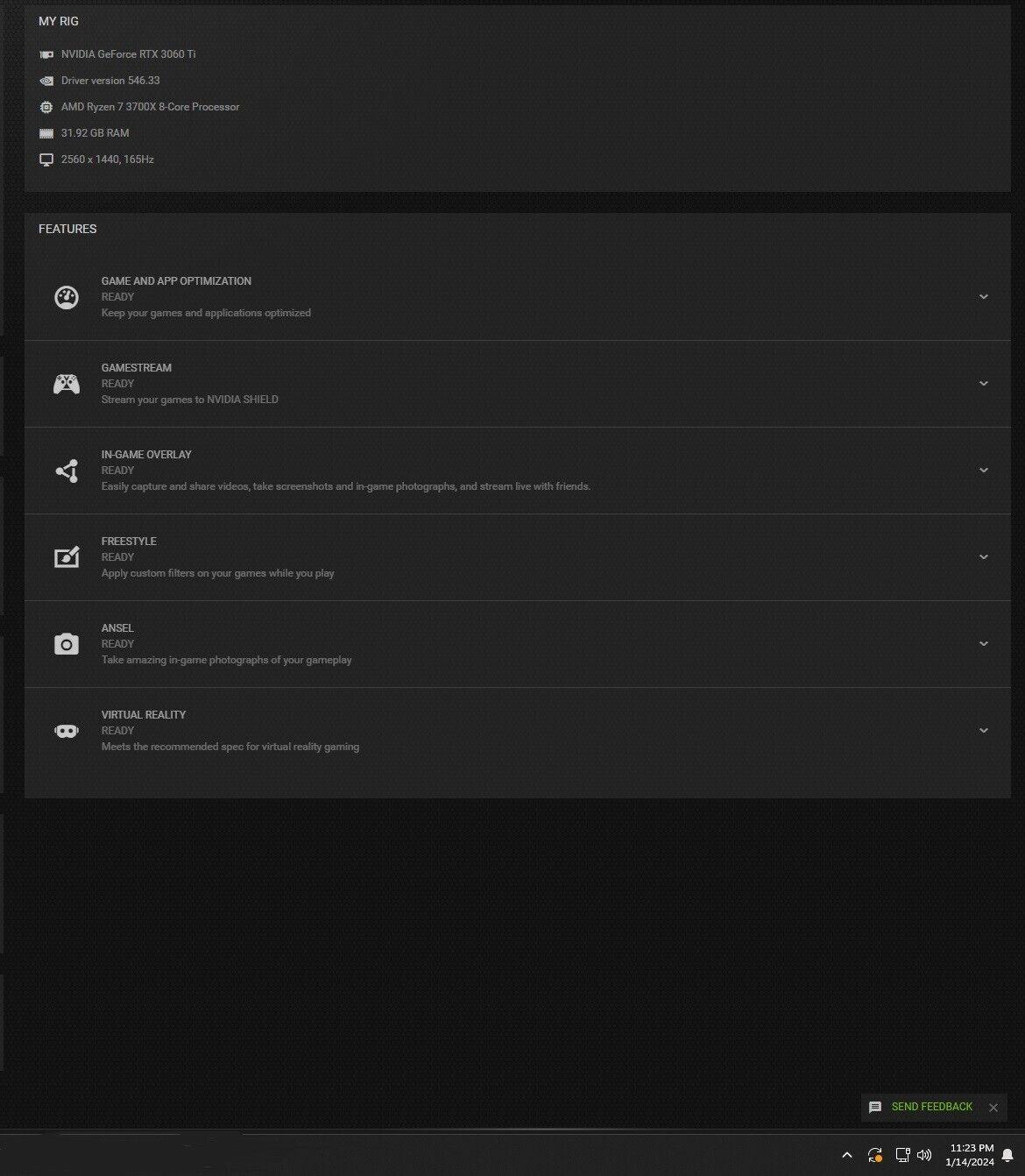Expand the Ansel section chevron
This screenshot has height=1176, width=1025.
984,644
